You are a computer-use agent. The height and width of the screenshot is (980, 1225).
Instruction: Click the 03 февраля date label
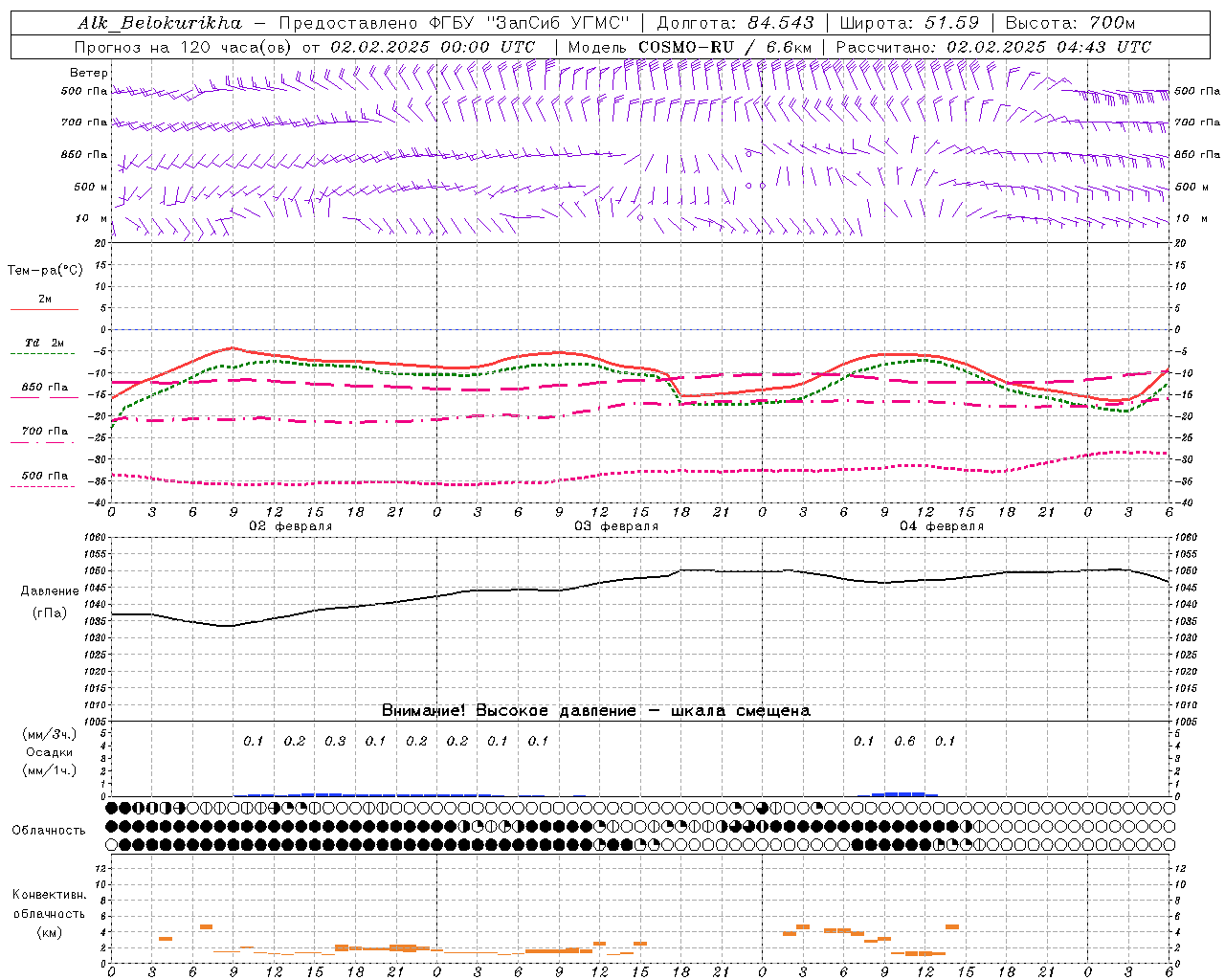click(616, 526)
